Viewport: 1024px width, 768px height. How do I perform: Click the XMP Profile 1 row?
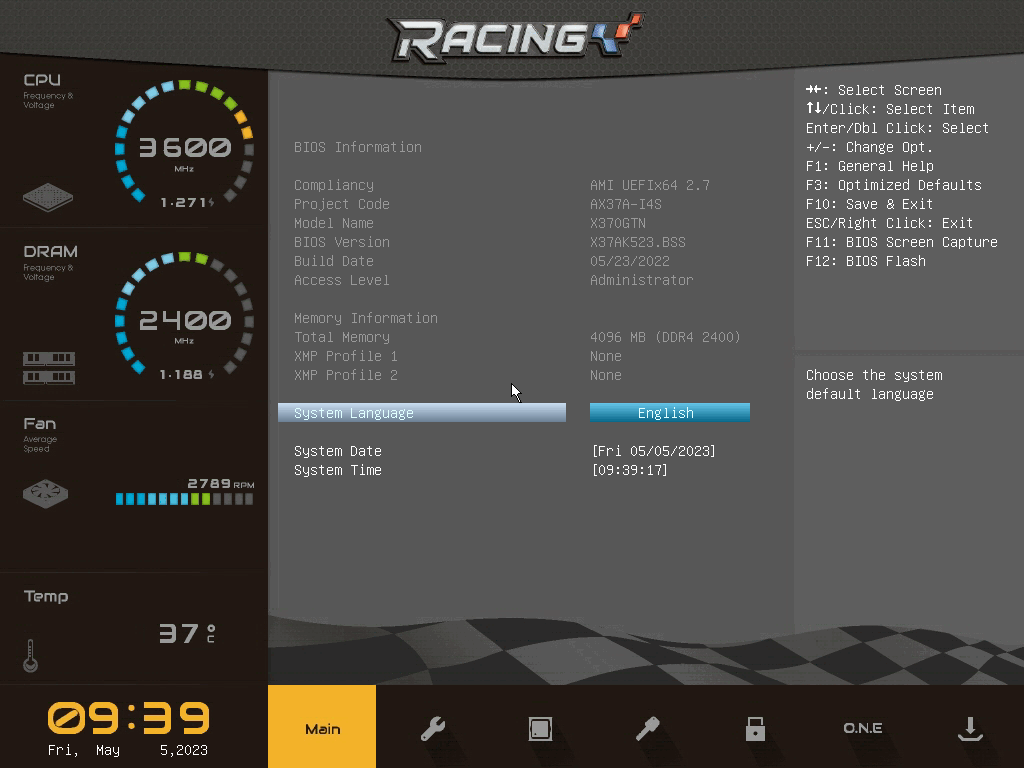pos(457,356)
